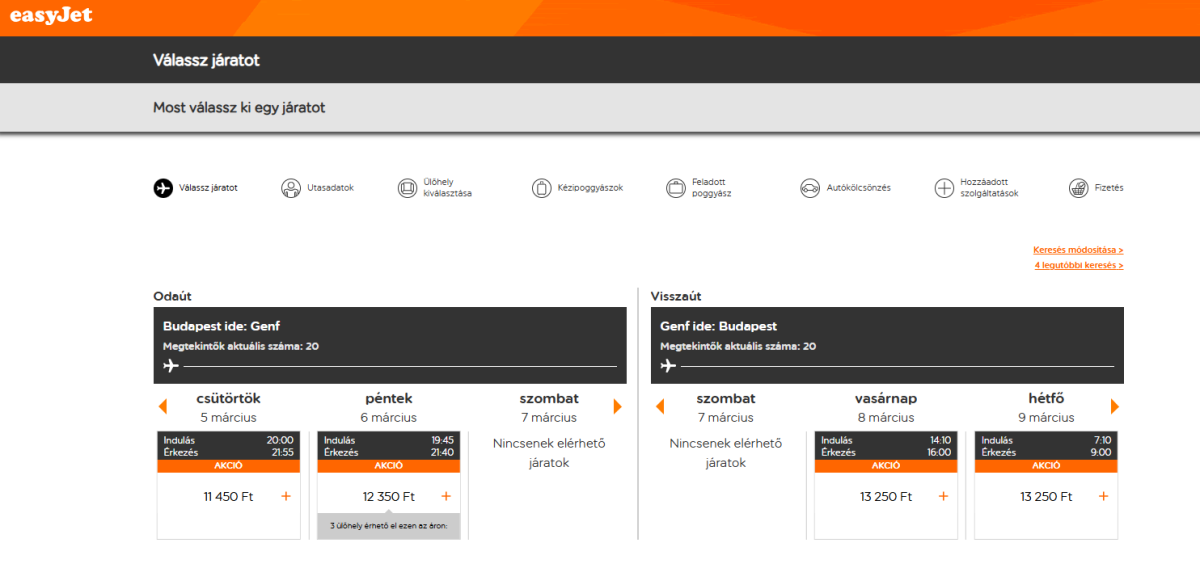
Task: Add the 12 350 Ft Friday flight
Action: [446, 497]
